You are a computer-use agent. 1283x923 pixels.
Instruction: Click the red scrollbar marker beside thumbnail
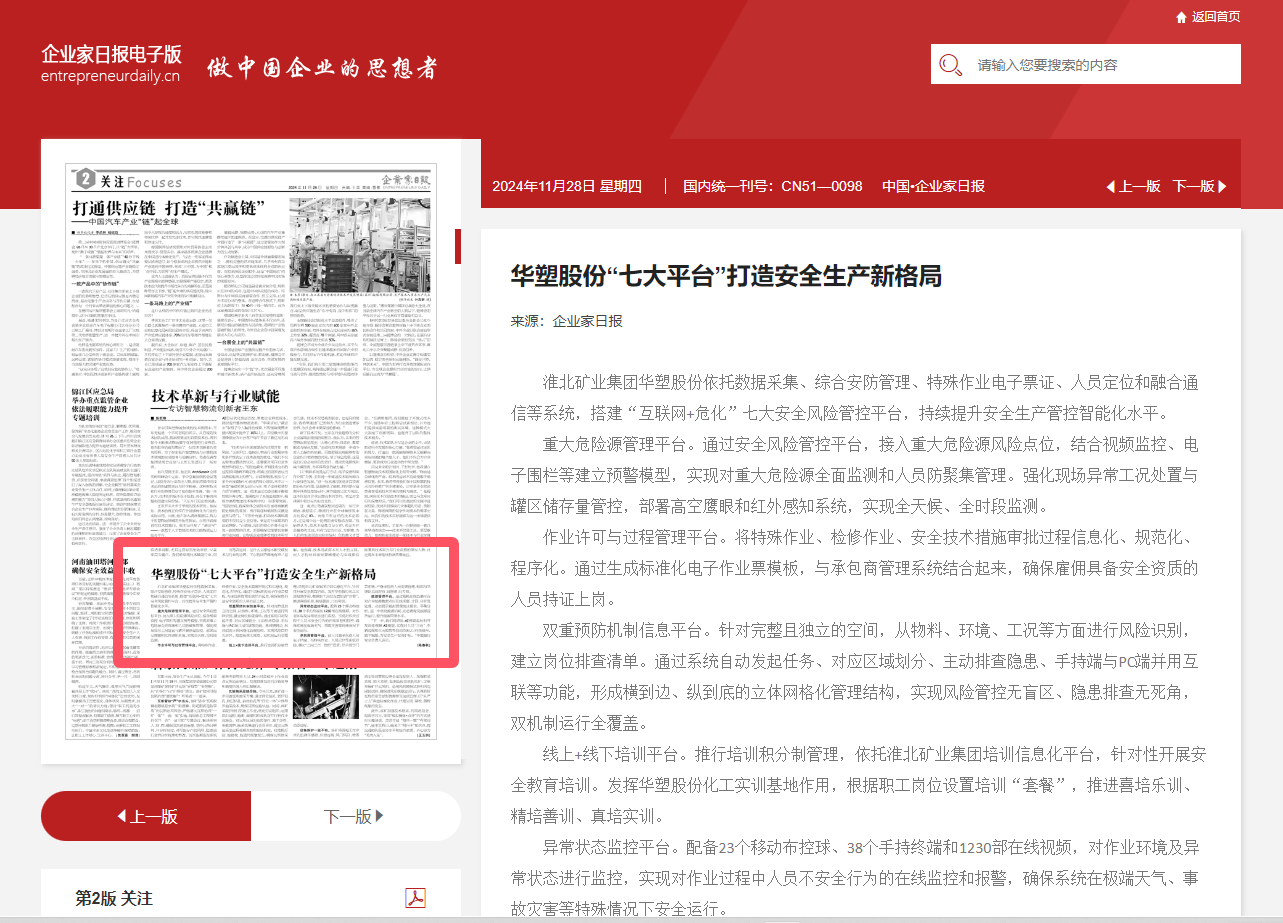[458, 246]
